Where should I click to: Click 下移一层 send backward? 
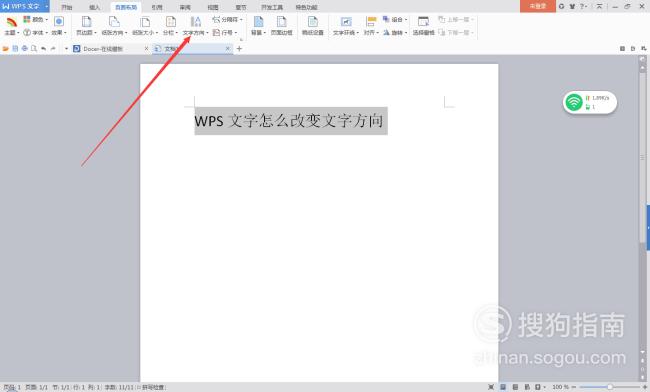pos(456,32)
